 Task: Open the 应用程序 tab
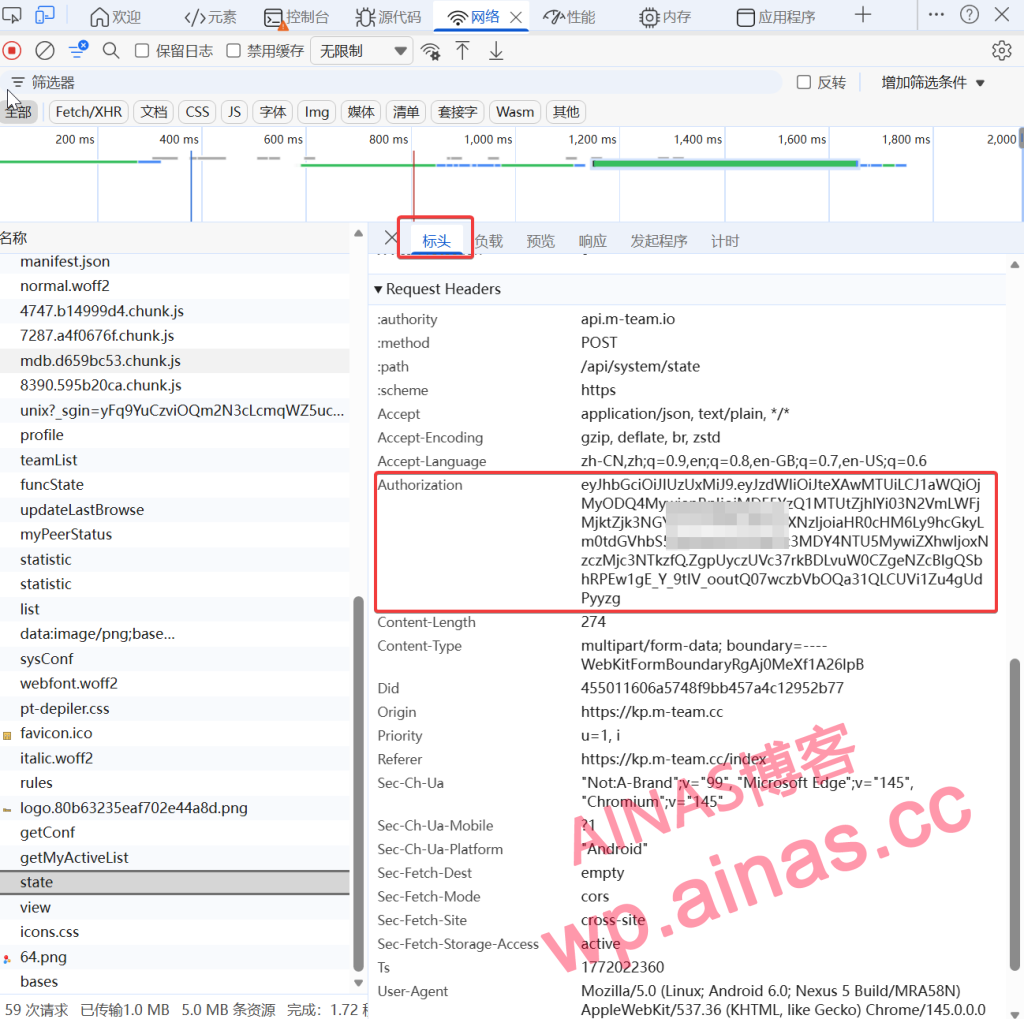(776, 17)
